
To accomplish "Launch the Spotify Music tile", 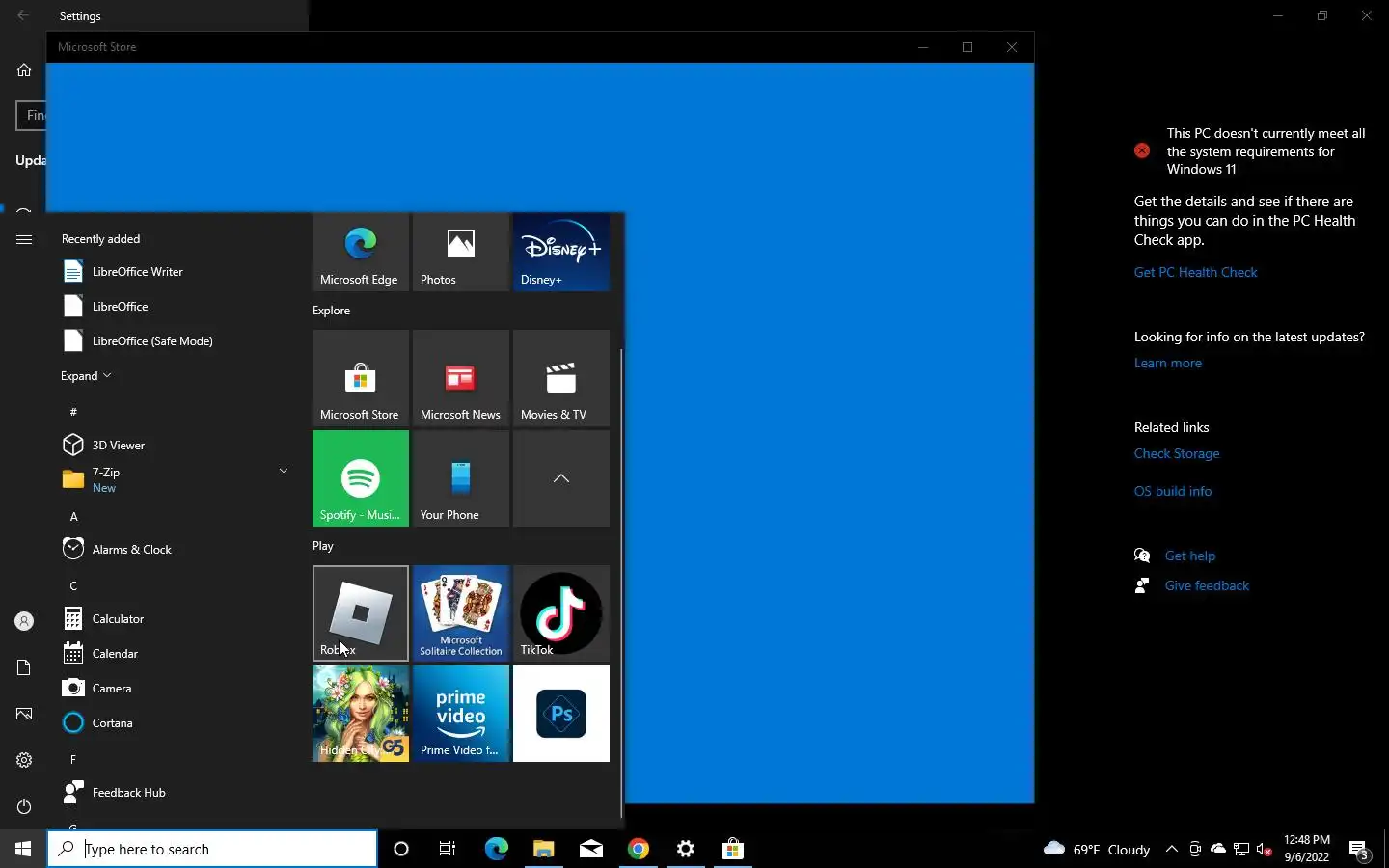I will coord(361,478).
